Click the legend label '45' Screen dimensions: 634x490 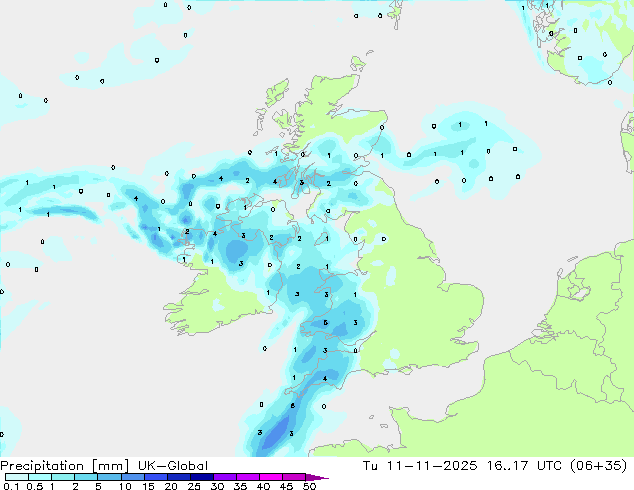click(x=286, y=486)
